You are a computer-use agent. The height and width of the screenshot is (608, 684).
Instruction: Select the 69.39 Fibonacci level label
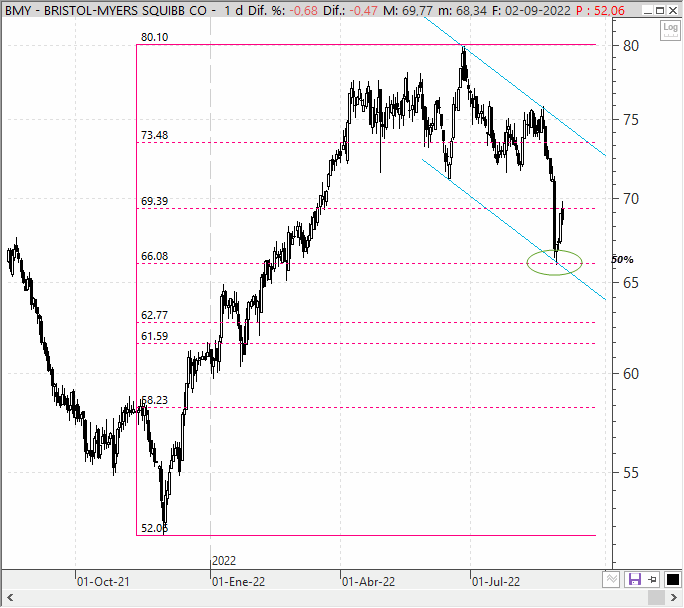click(154, 201)
